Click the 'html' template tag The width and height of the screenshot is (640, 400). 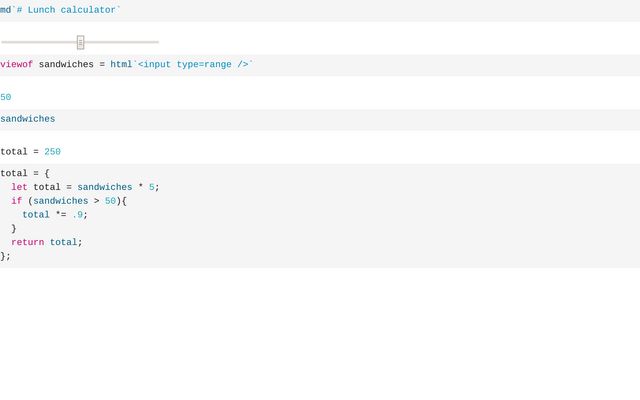pyautogui.click(x=121, y=64)
